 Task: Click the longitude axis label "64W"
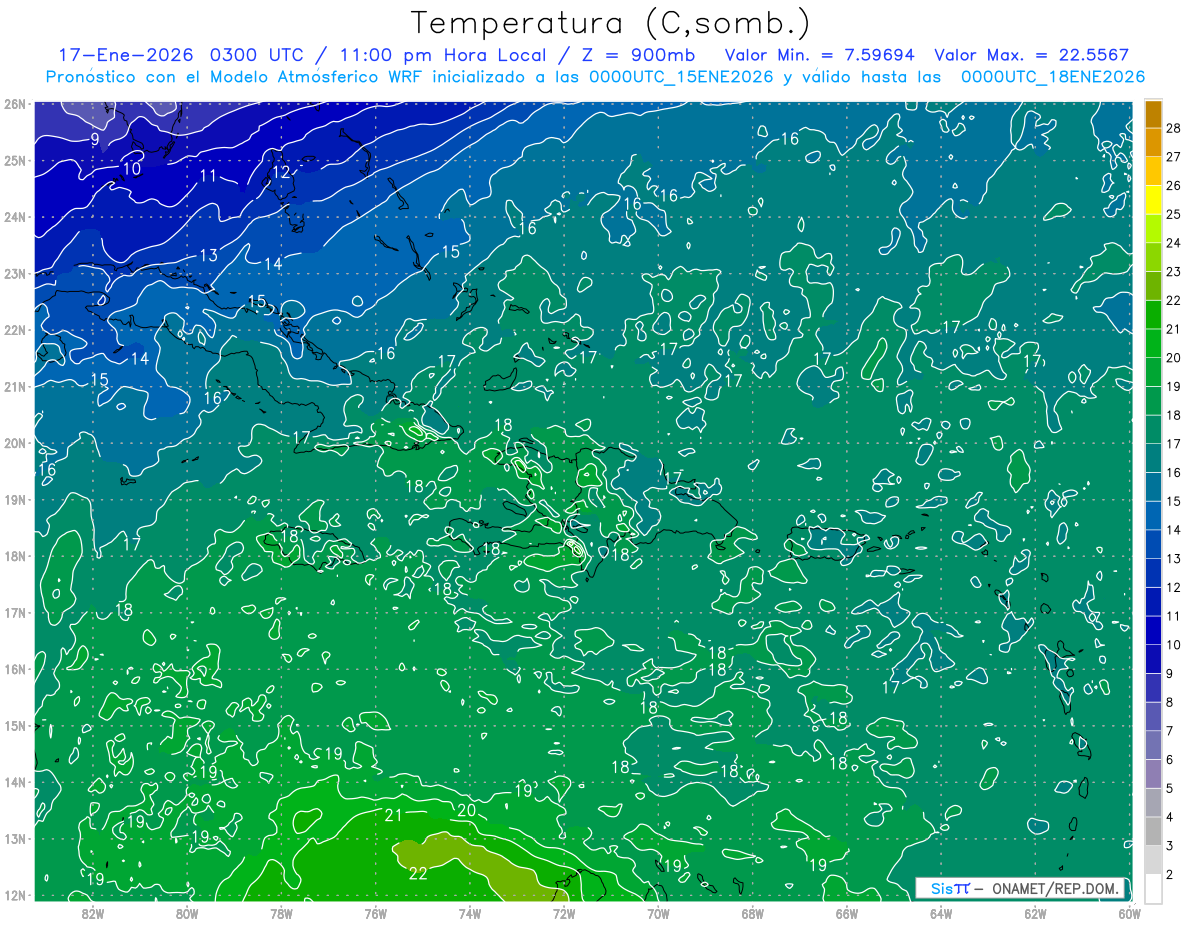point(941,913)
